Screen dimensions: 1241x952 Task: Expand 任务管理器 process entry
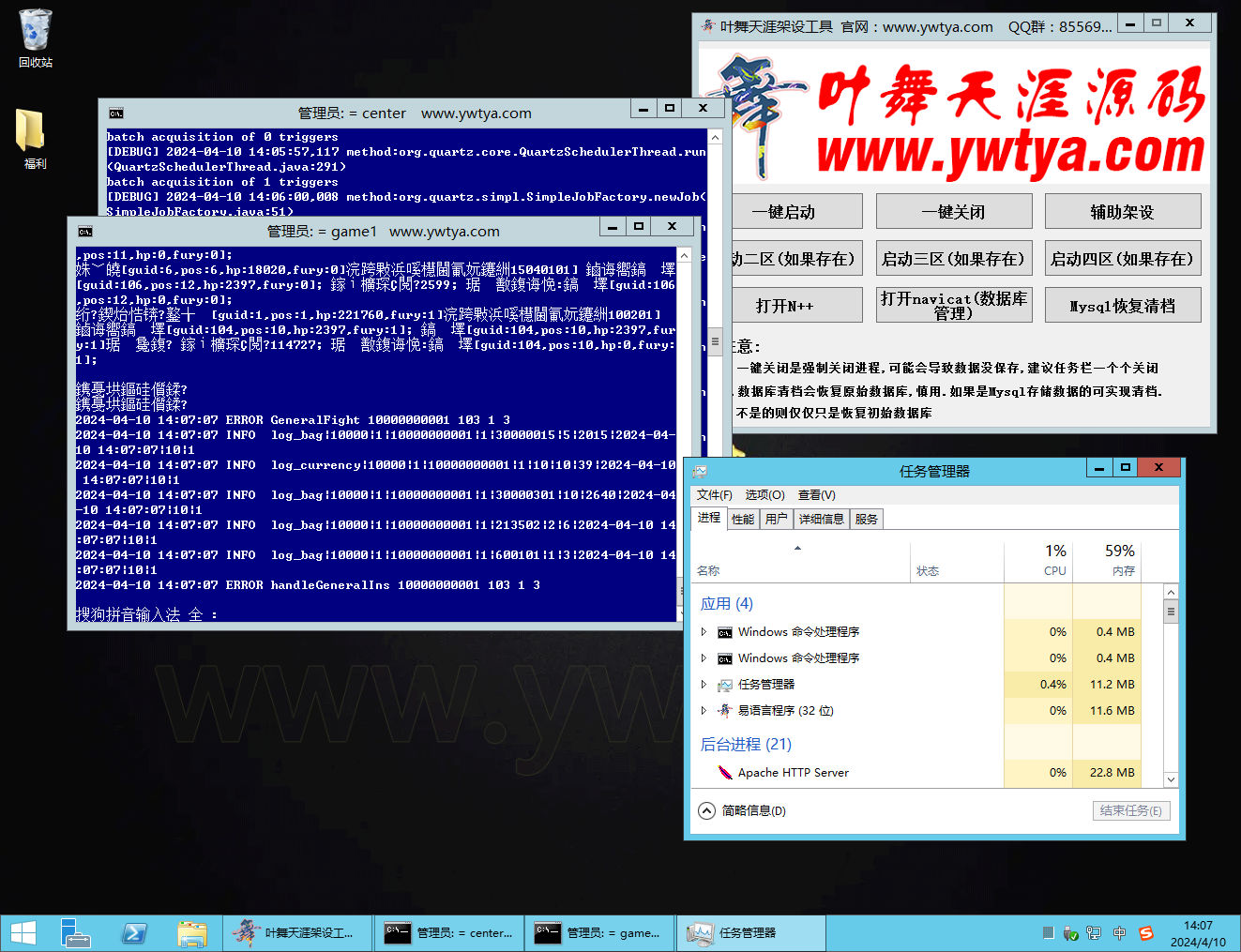pos(704,685)
